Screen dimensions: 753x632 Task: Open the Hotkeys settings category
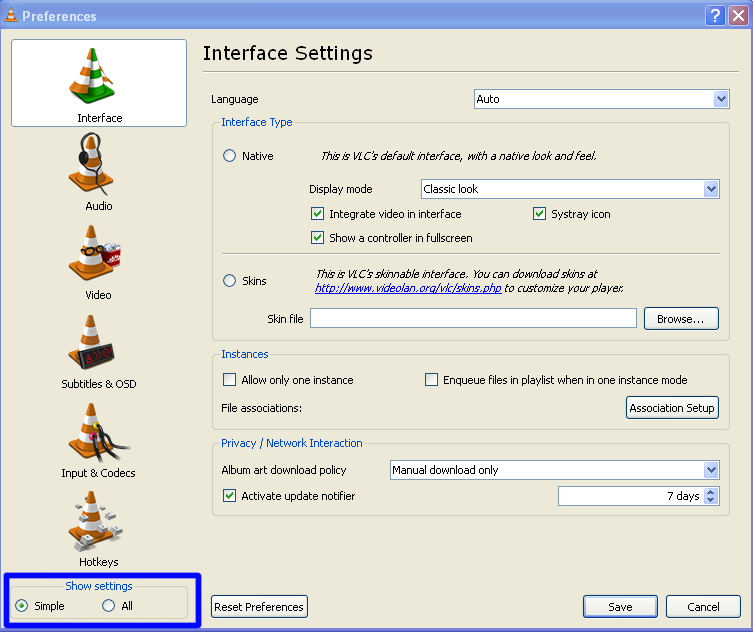click(x=98, y=529)
